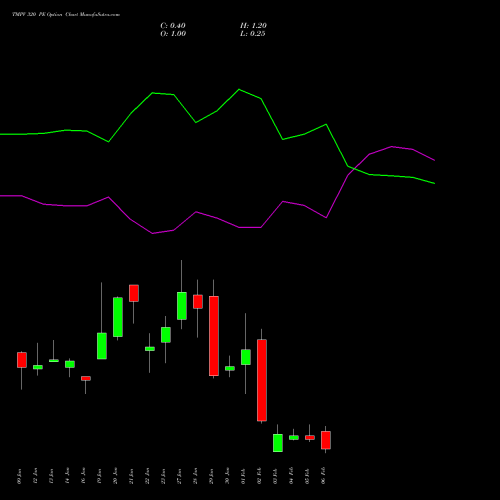Select the '05 Feb' date label
Screen dimensions: 500x500
click(x=307, y=476)
